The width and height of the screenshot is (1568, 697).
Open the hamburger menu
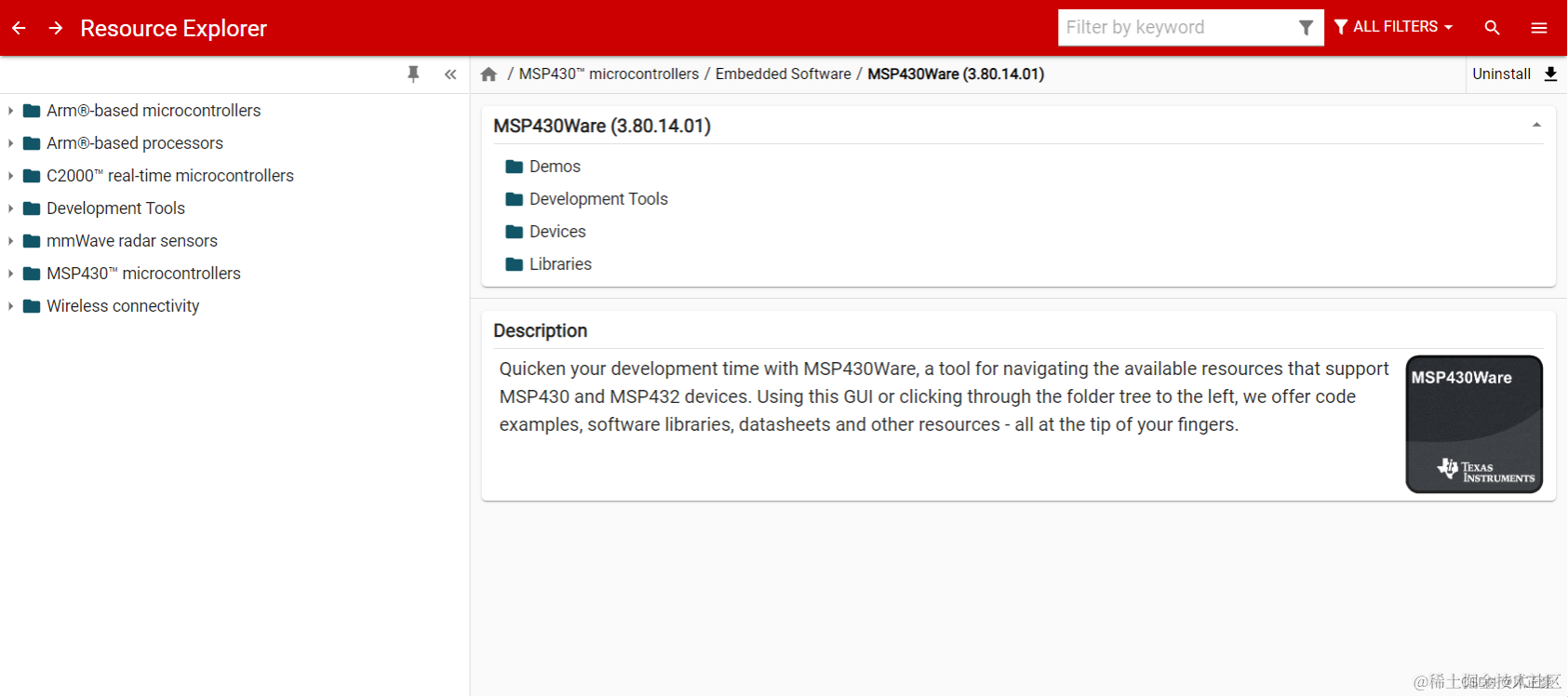(x=1539, y=28)
